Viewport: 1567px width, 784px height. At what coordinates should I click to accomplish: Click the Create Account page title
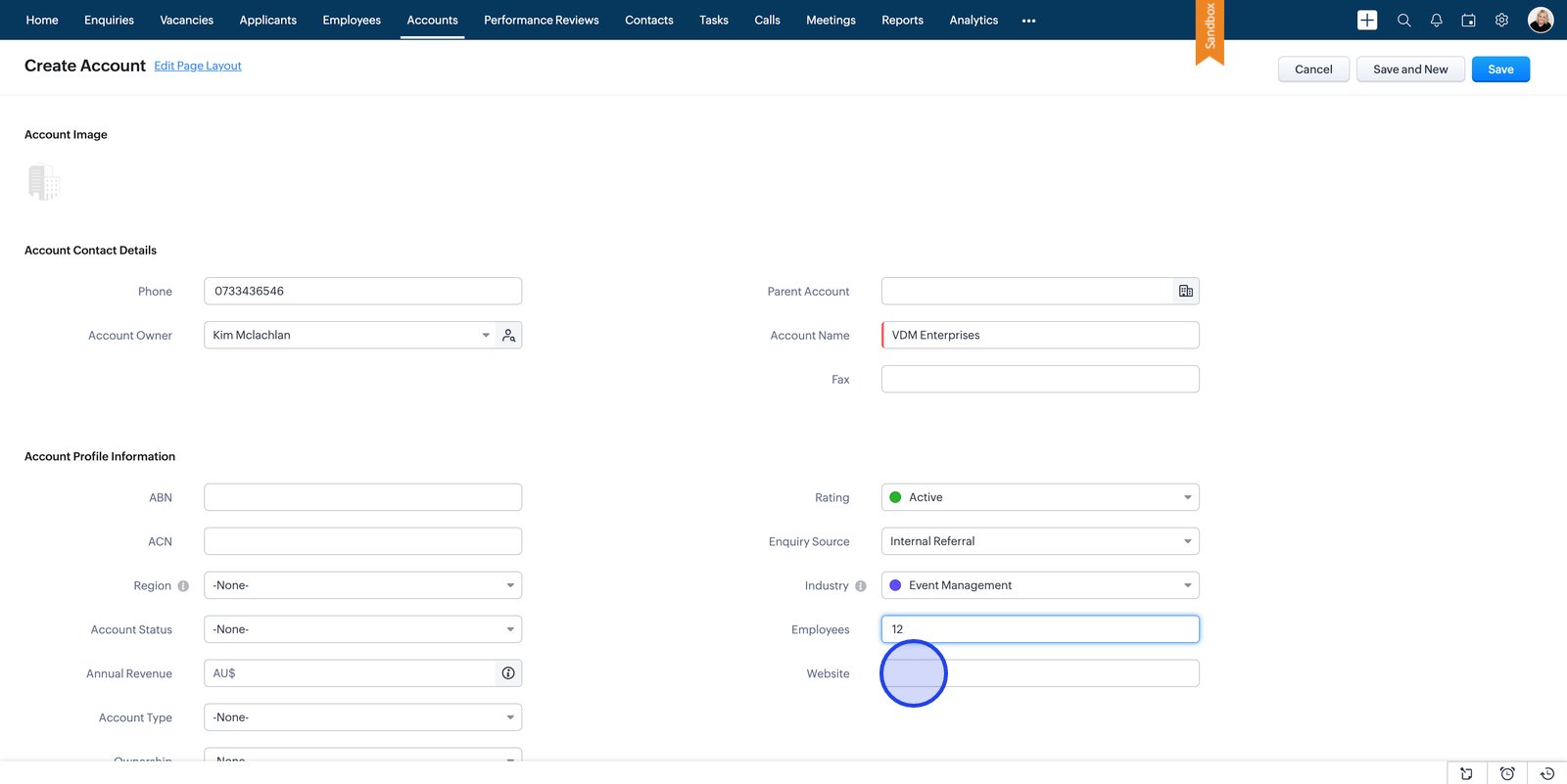85,66
